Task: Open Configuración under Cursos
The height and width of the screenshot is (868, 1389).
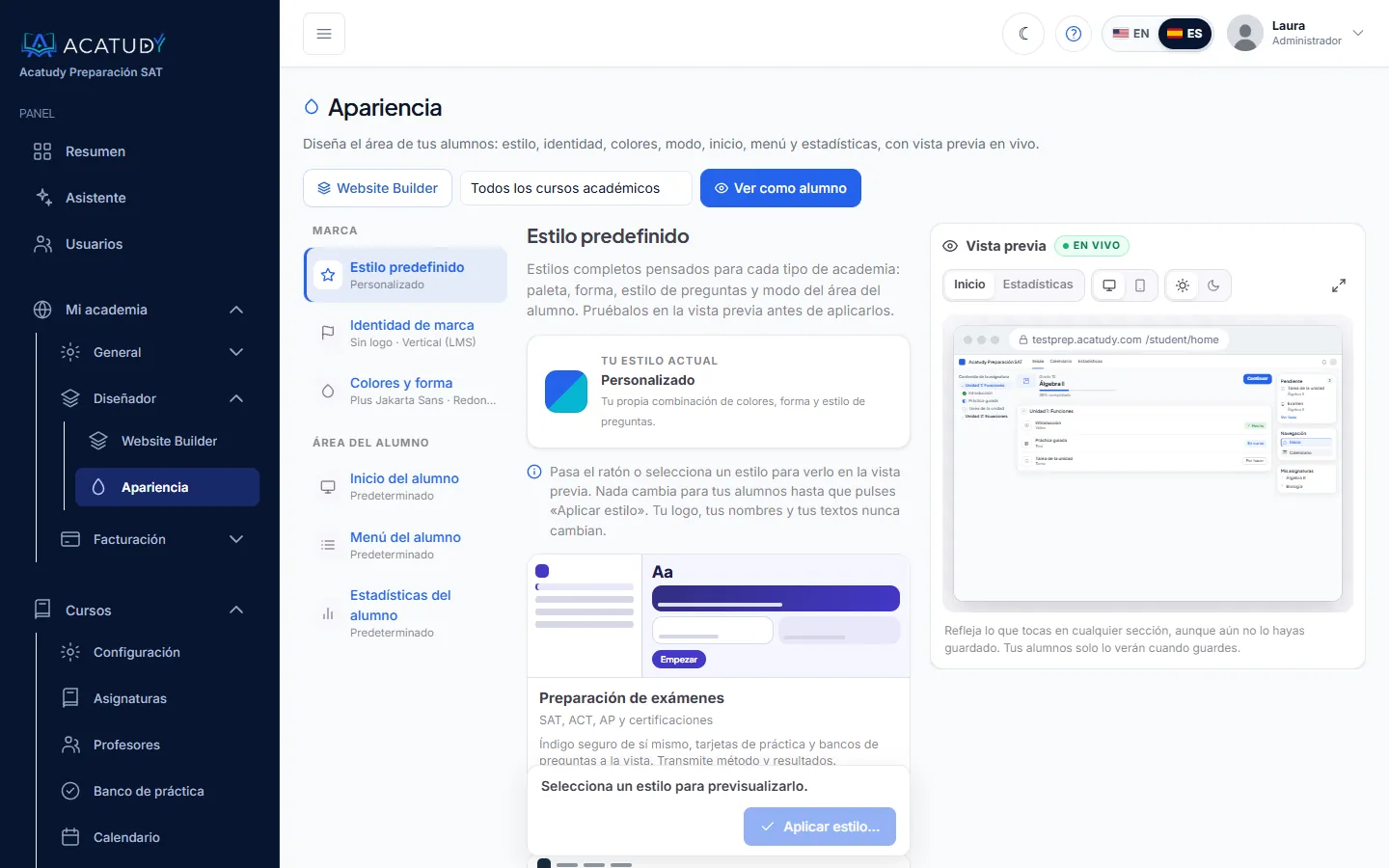Action: point(151,652)
